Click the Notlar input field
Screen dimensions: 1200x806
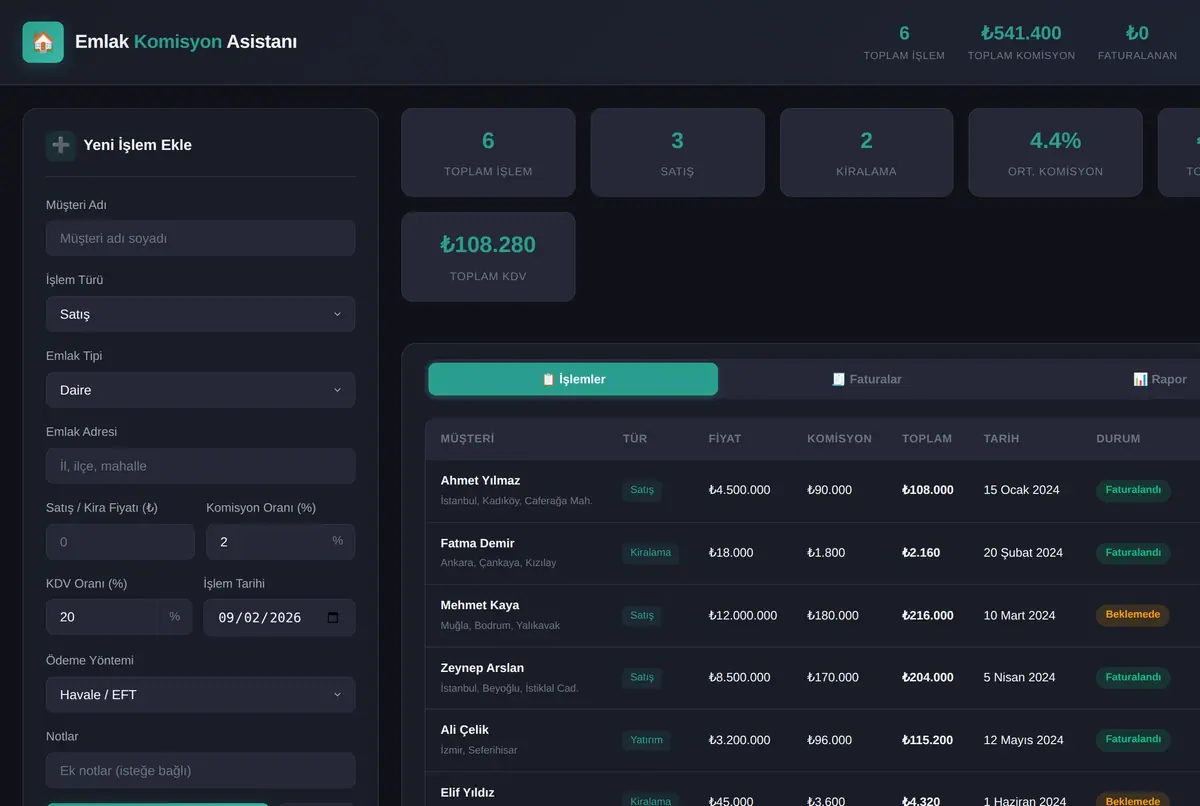point(200,770)
